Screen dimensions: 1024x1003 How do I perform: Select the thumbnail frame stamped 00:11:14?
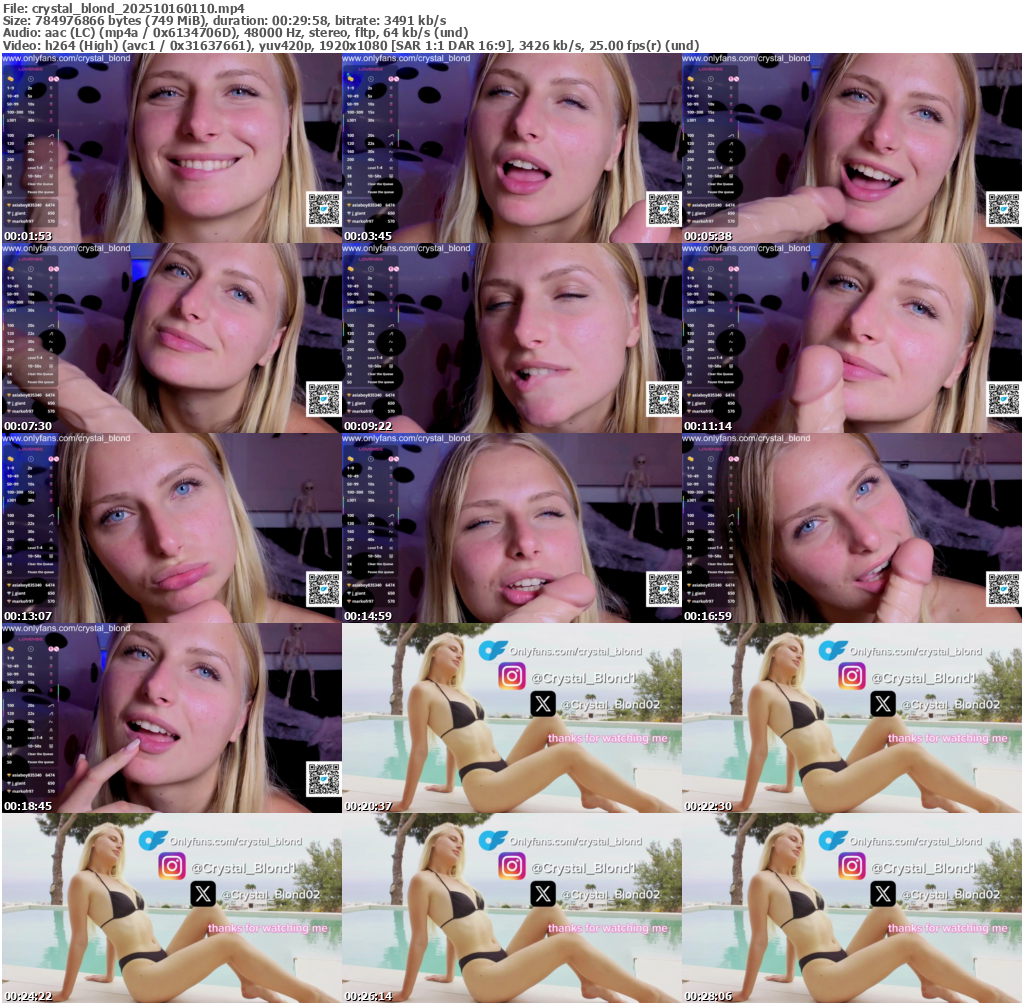(x=852, y=338)
